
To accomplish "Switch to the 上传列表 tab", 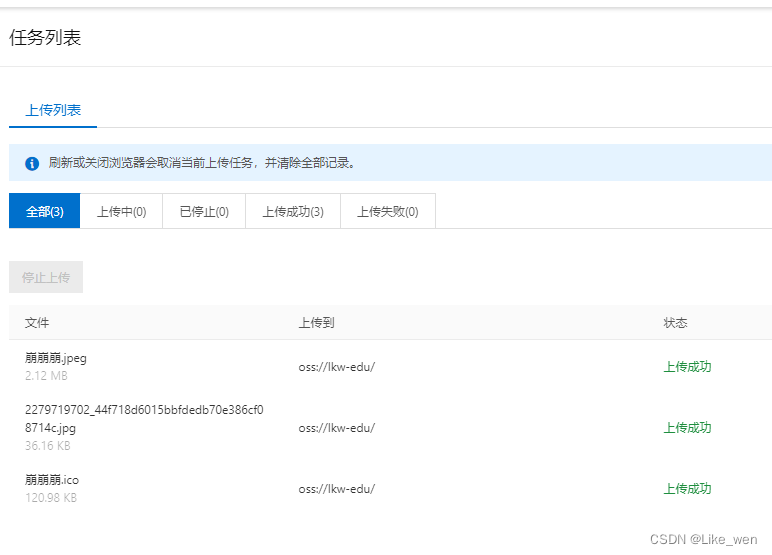I will pyautogui.click(x=53, y=110).
